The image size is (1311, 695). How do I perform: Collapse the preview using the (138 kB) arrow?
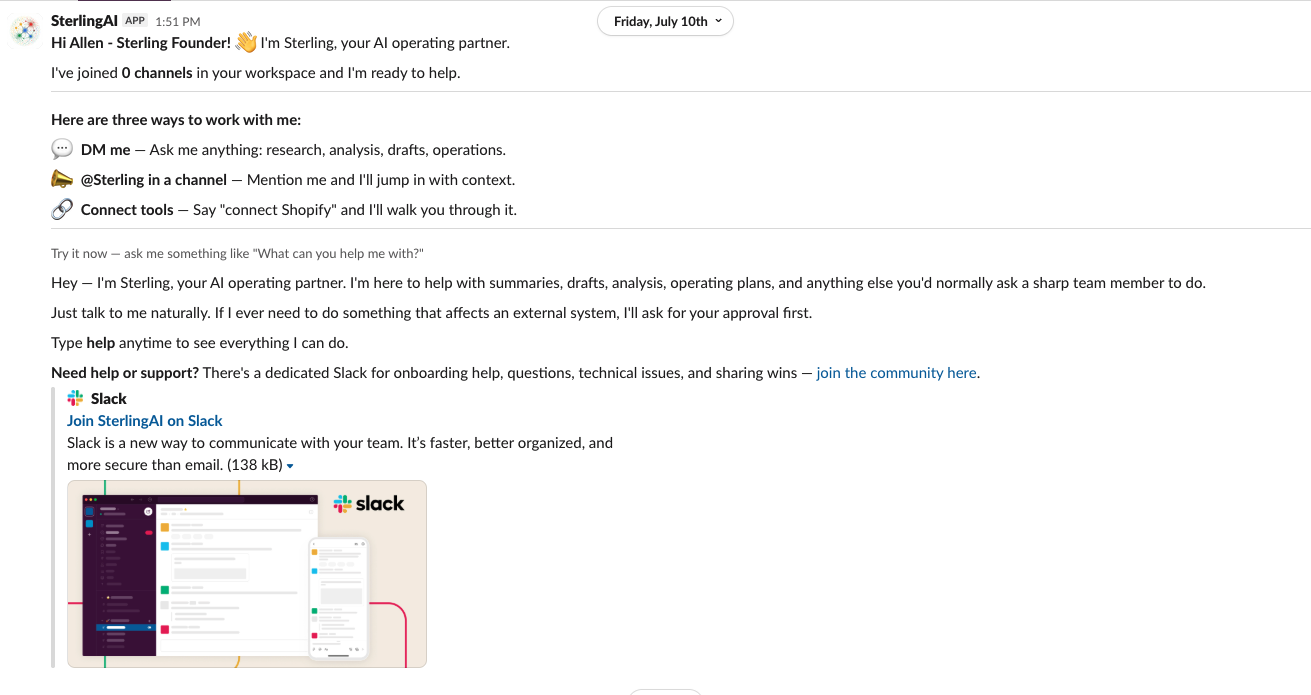290,466
